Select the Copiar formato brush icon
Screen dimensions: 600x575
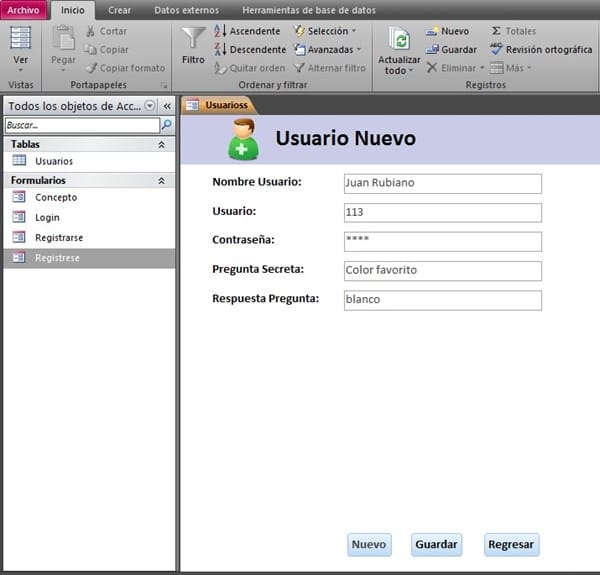tap(91, 68)
